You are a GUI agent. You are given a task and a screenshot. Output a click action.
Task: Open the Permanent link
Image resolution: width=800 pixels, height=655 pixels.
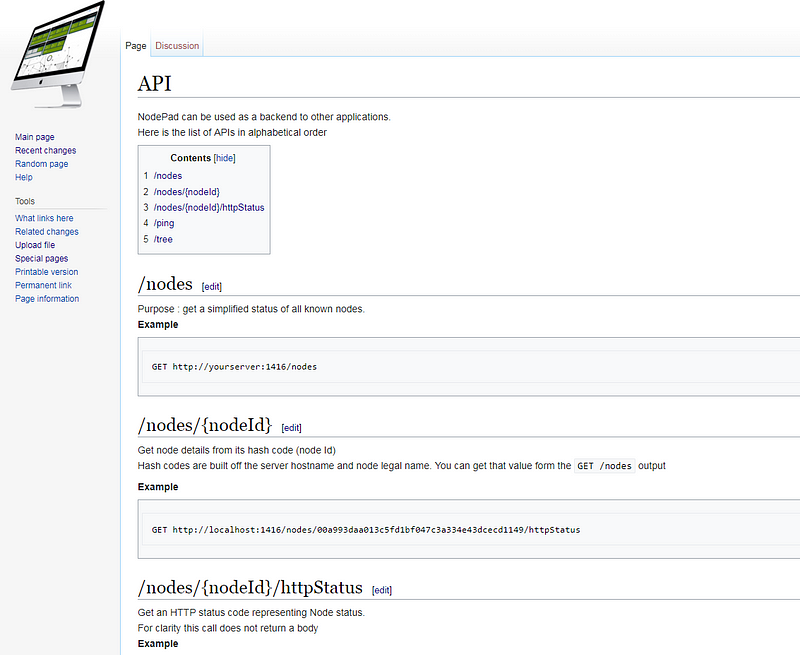click(x=43, y=285)
